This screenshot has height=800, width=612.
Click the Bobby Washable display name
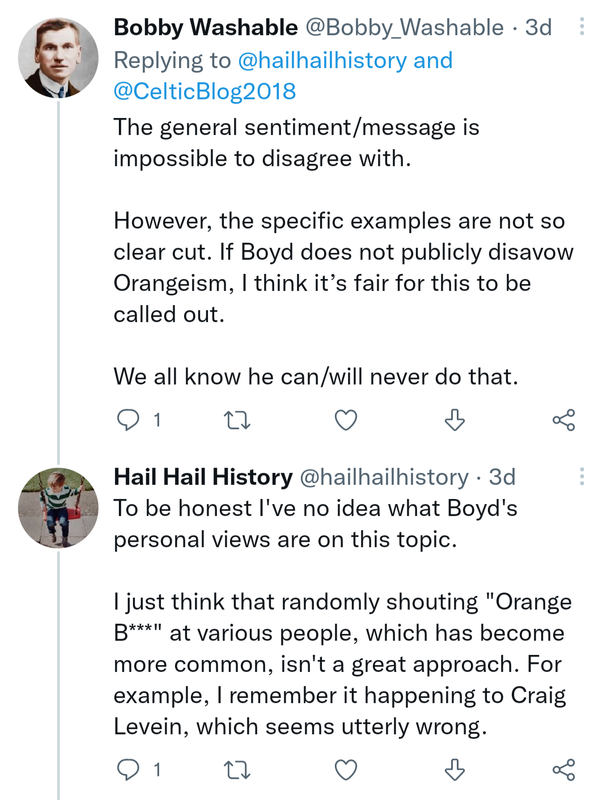205,27
